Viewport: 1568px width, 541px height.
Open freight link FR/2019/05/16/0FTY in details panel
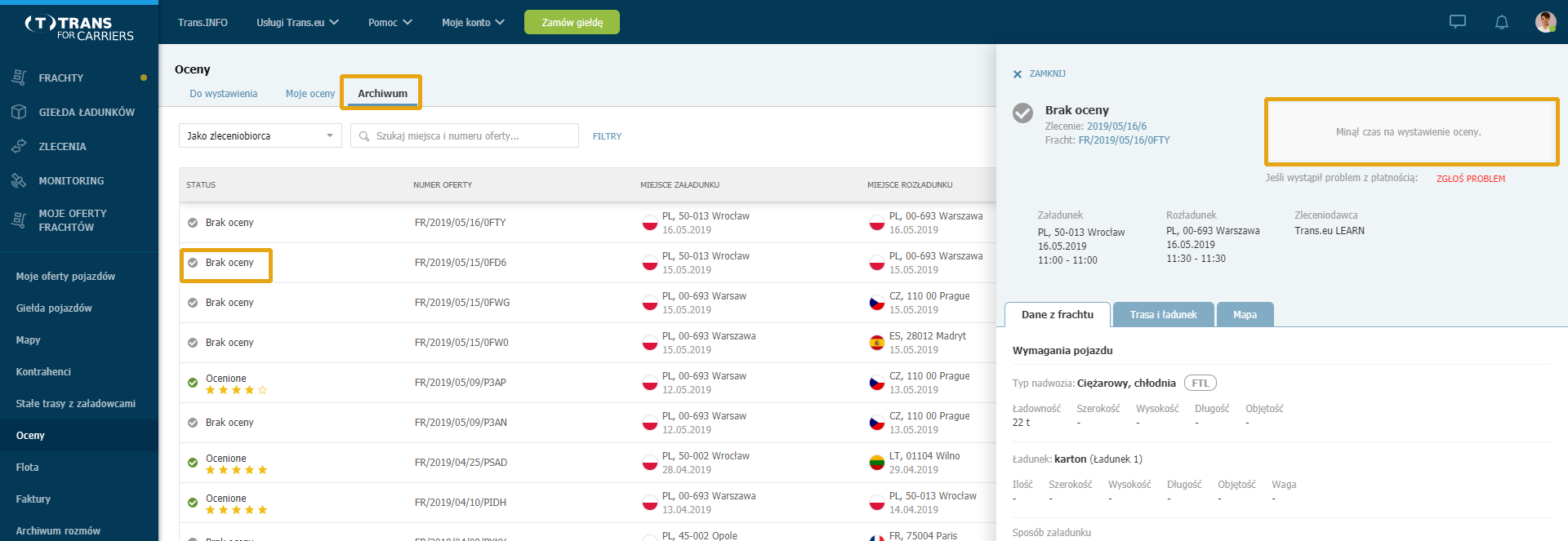coord(1124,140)
